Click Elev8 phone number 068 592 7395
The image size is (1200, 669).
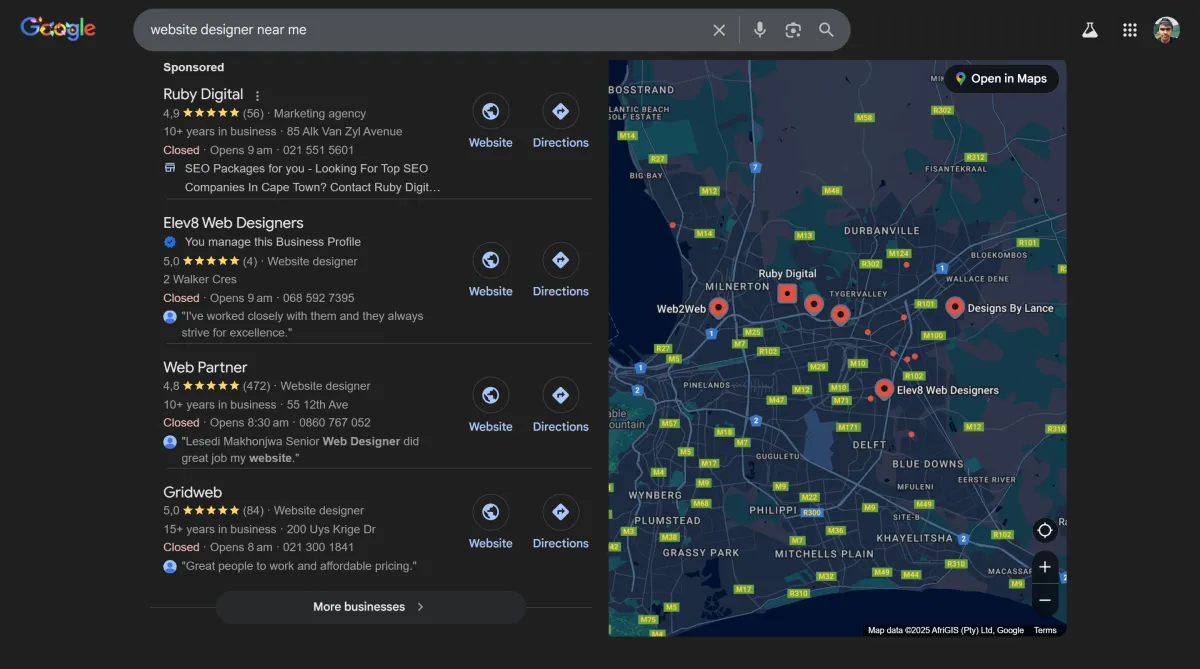(318, 298)
